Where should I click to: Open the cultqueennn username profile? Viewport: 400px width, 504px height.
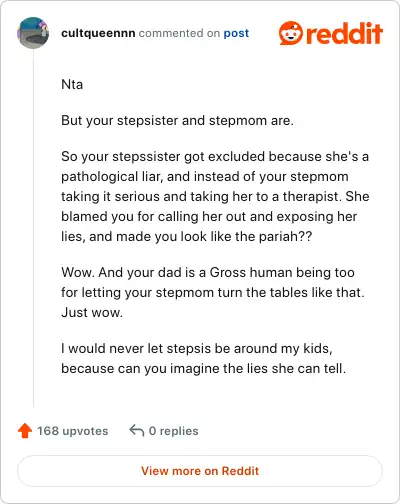coord(98,33)
